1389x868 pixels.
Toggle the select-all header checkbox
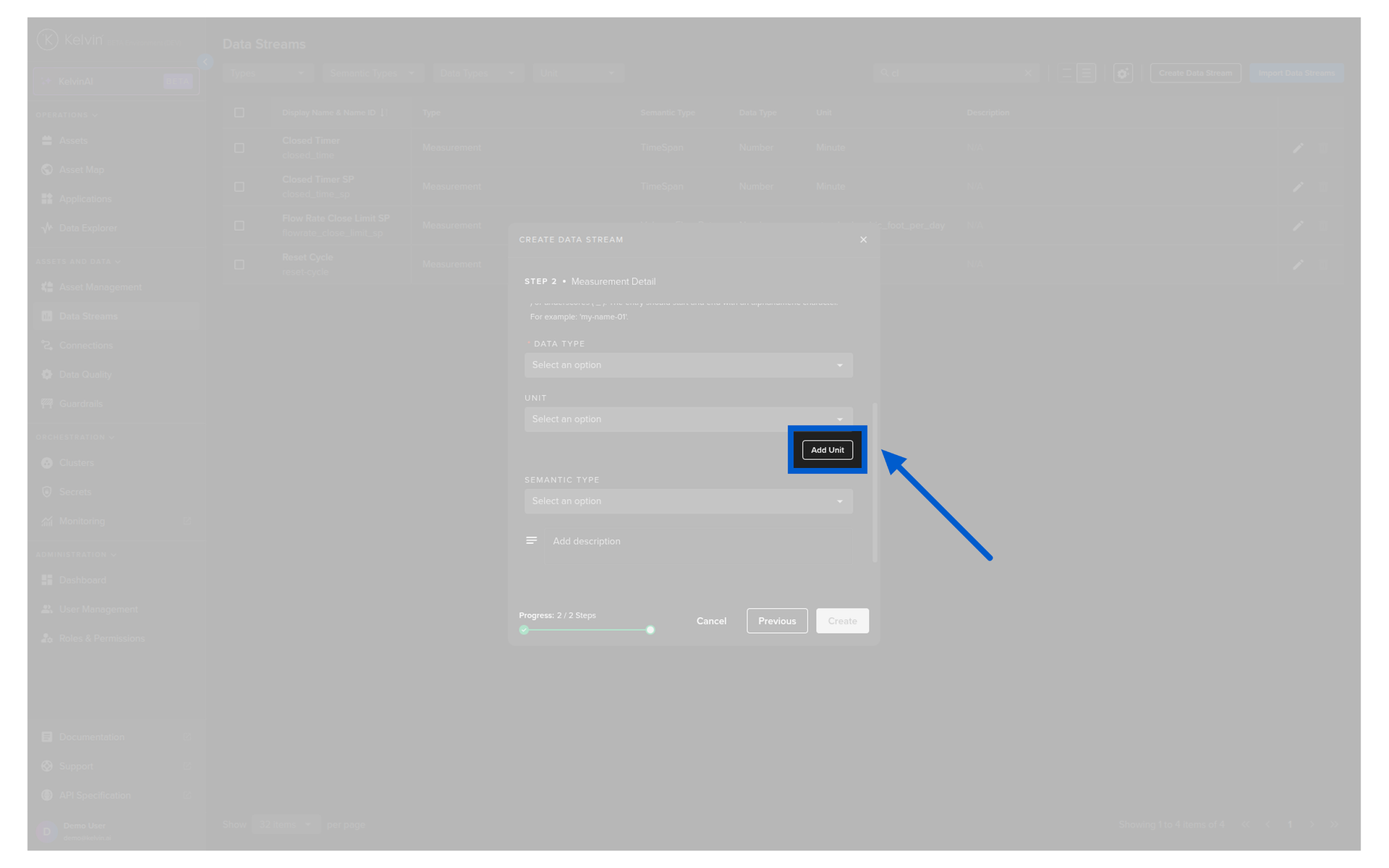(x=239, y=113)
